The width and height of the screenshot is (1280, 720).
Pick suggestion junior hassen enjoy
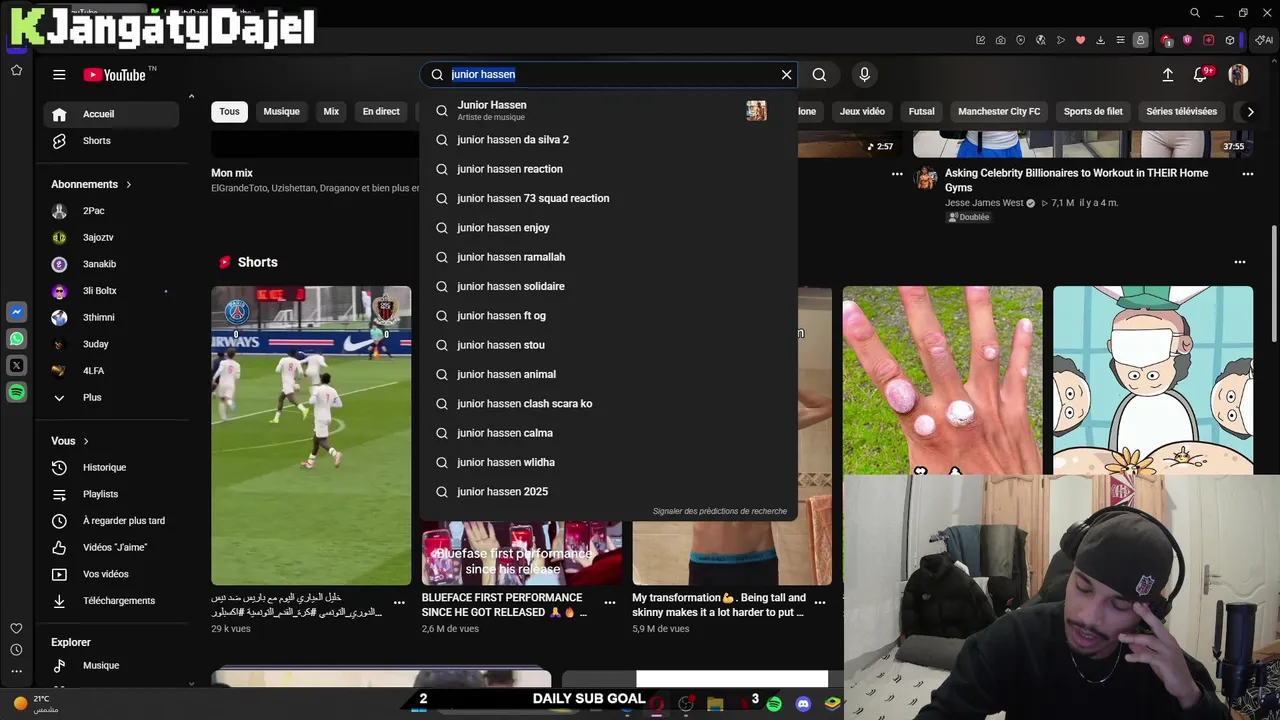(x=608, y=228)
